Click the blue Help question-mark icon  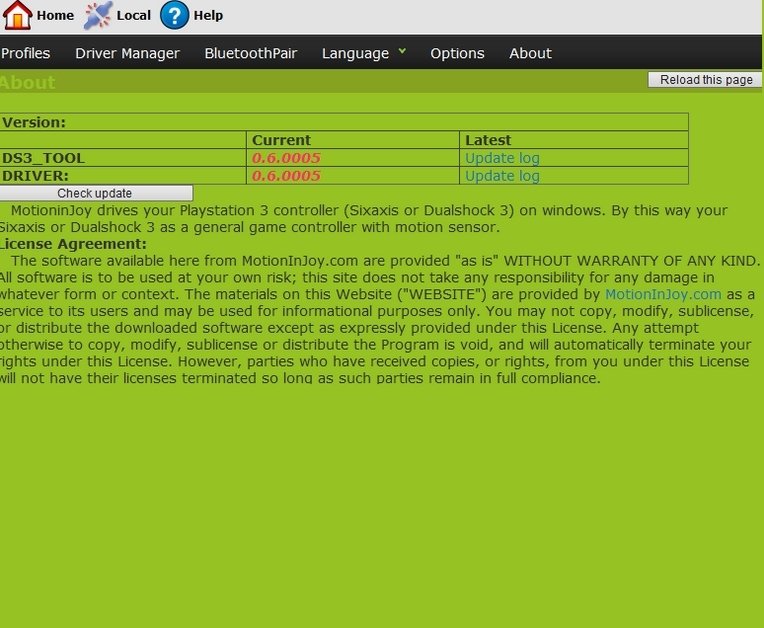coord(174,15)
